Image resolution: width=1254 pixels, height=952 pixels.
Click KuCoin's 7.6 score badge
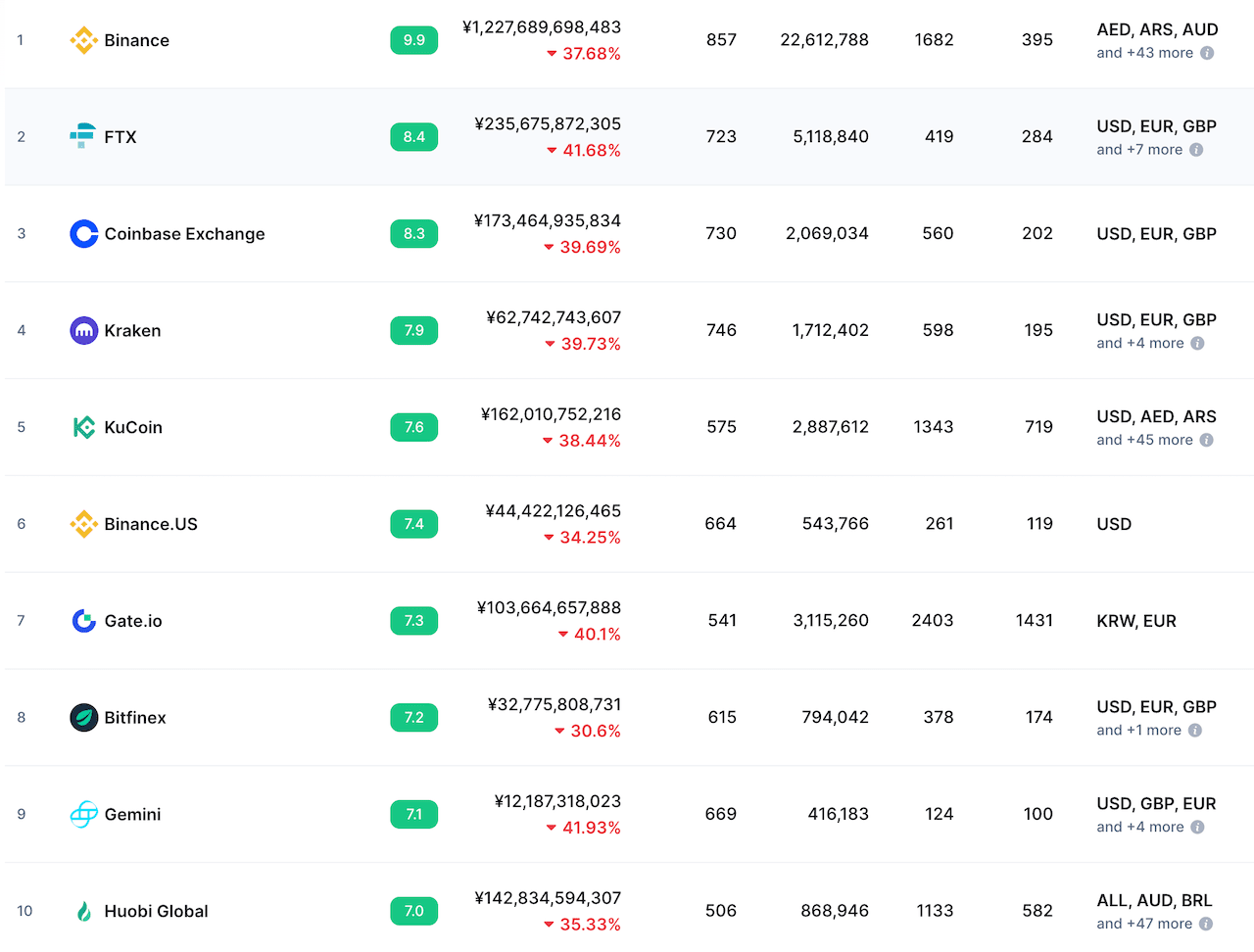coord(414,427)
